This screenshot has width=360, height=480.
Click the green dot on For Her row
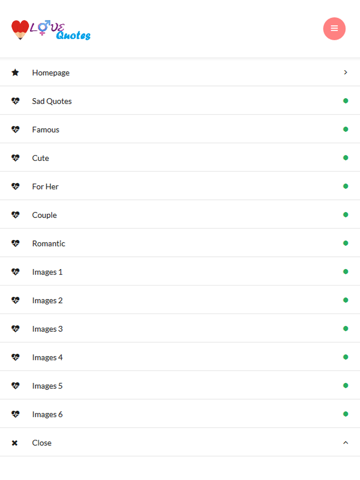click(346, 186)
